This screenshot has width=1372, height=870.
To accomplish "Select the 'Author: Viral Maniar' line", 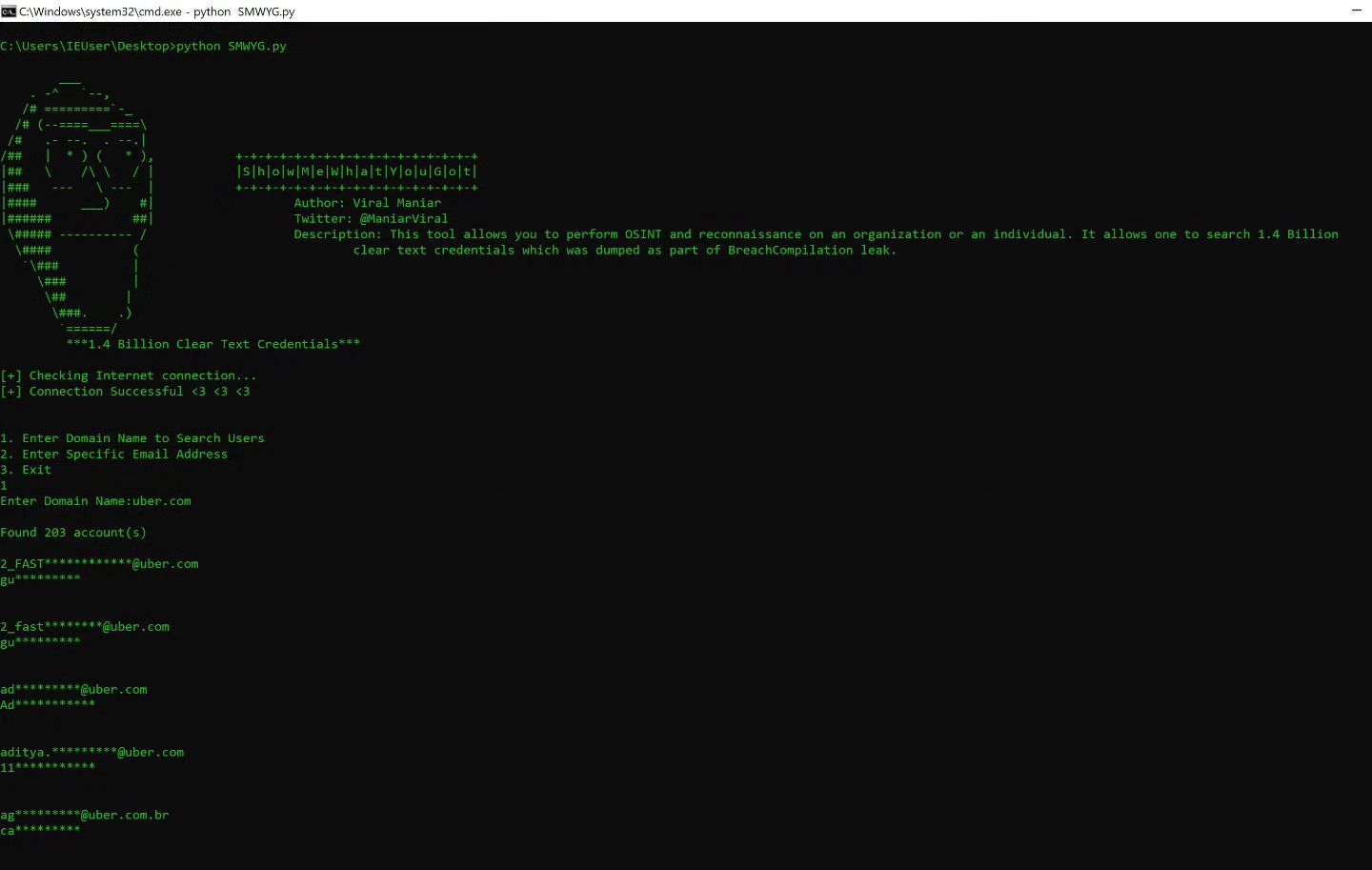I will (x=367, y=203).
